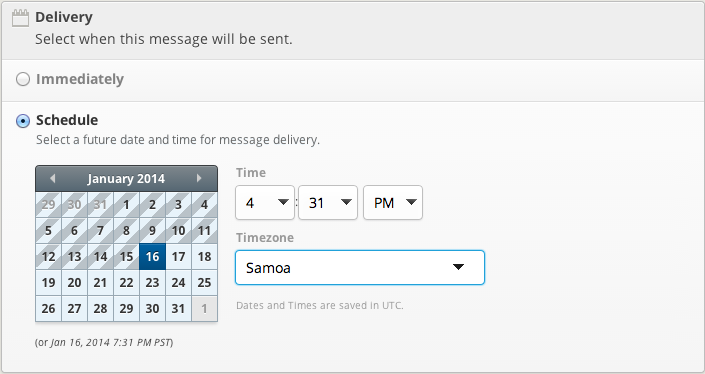Select January 23 on the calendar
Viewport: 705px width, 374px height.
pos(152,283)
